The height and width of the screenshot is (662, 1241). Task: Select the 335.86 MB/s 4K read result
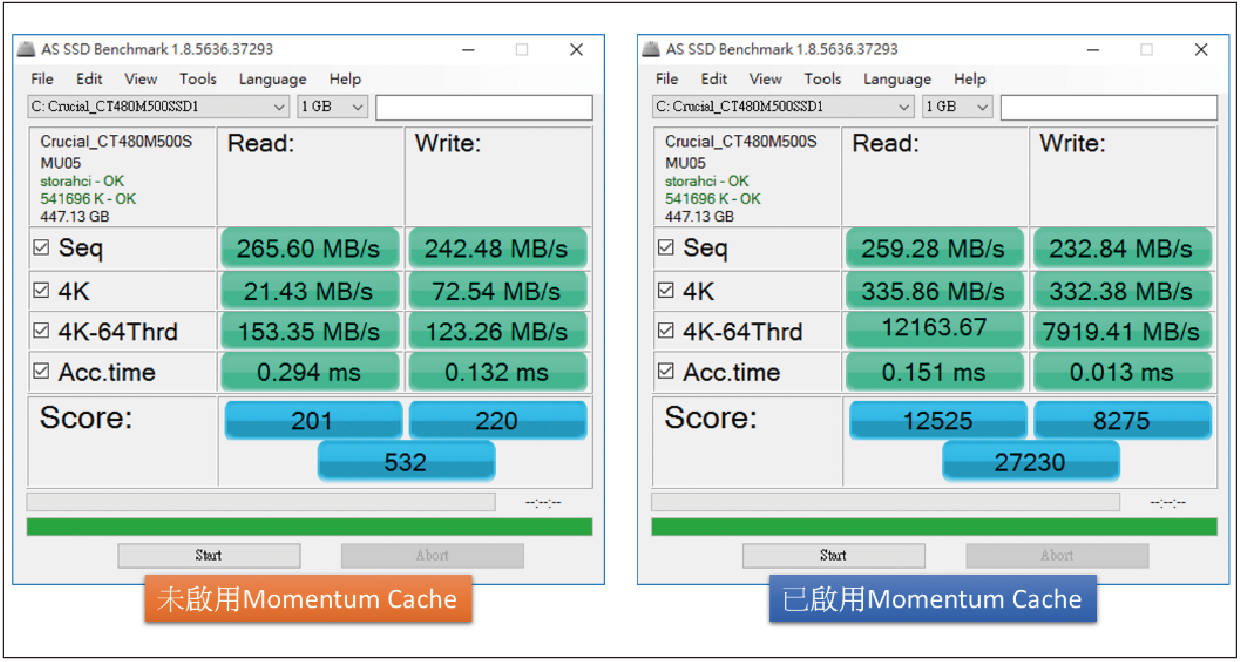click(934, 291)
